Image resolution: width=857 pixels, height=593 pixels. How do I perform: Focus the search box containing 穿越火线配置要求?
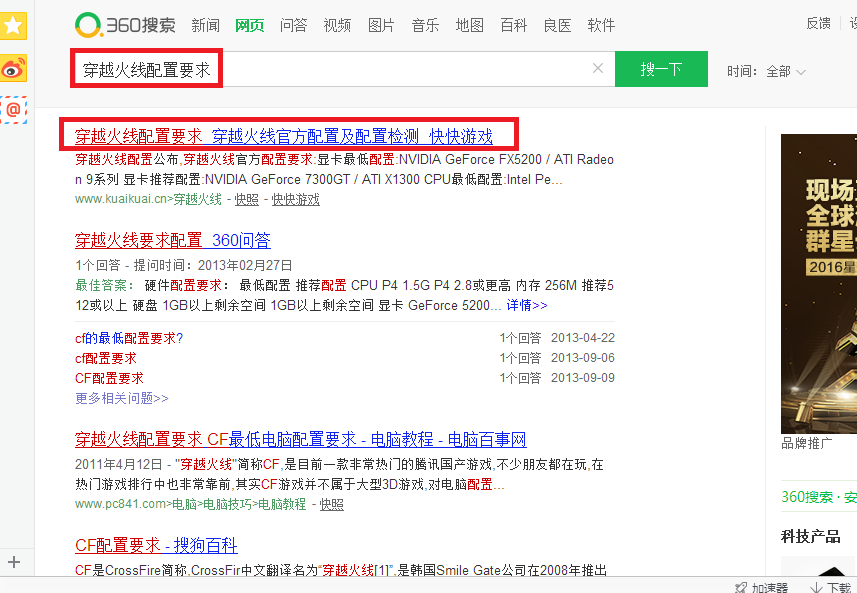pyautogui.click(x=342, y=69)
